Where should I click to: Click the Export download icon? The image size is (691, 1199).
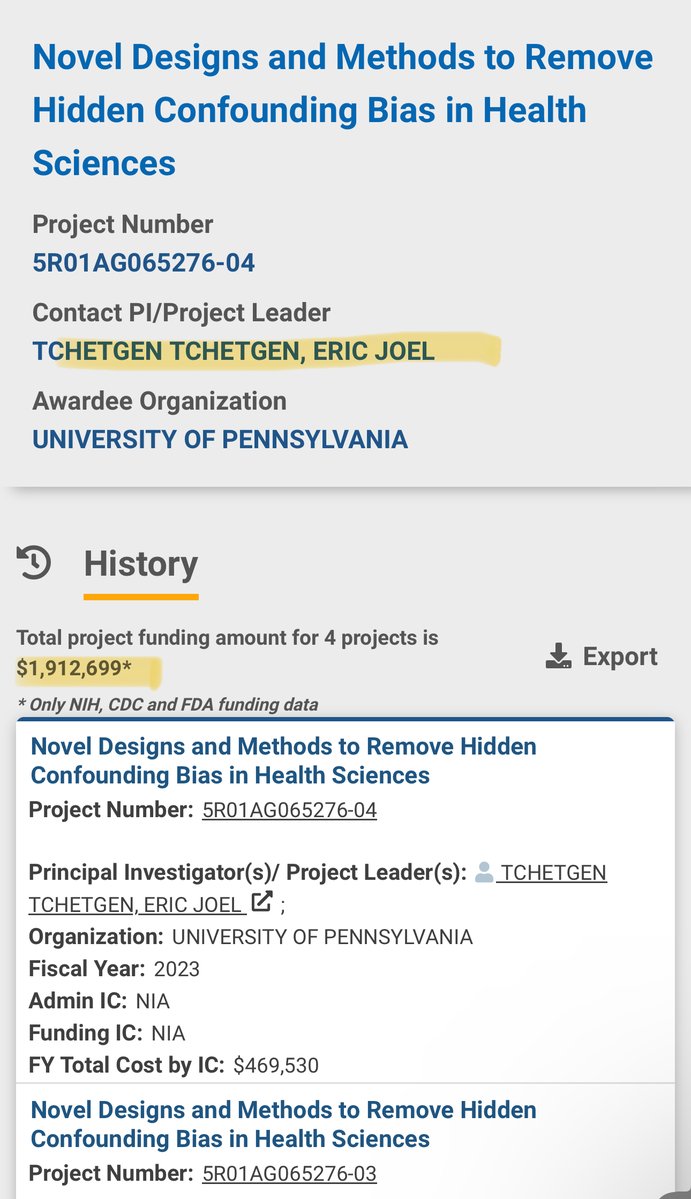[x=558, y=657]
